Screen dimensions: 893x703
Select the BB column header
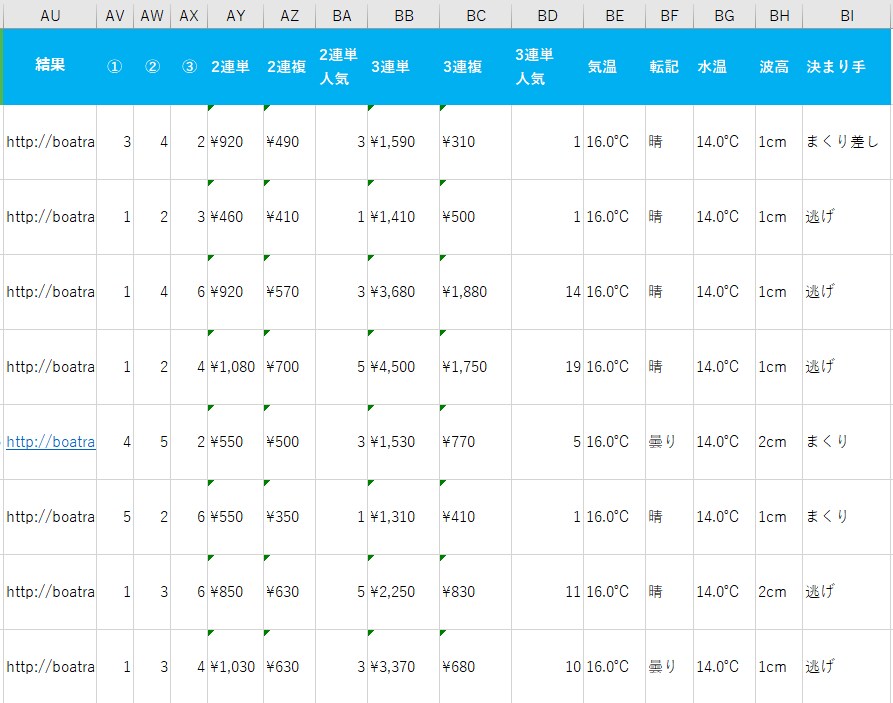point(404,15)
